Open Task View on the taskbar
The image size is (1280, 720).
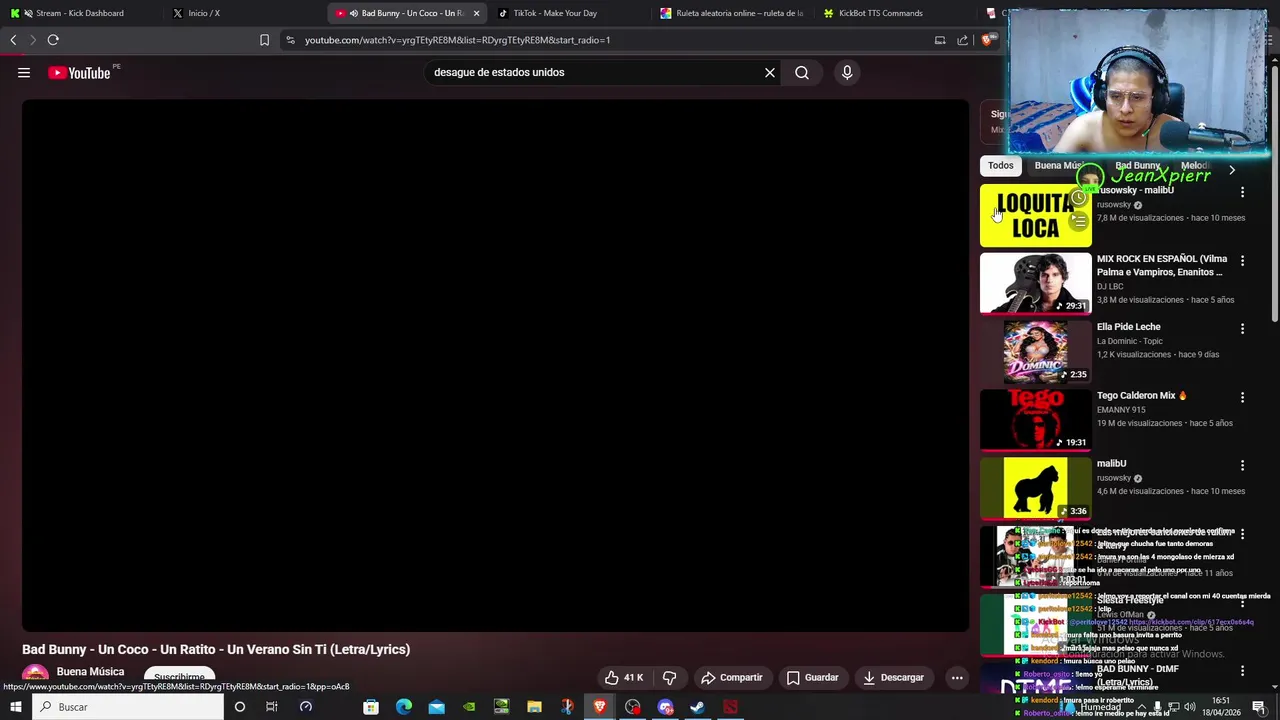[271, 707]
